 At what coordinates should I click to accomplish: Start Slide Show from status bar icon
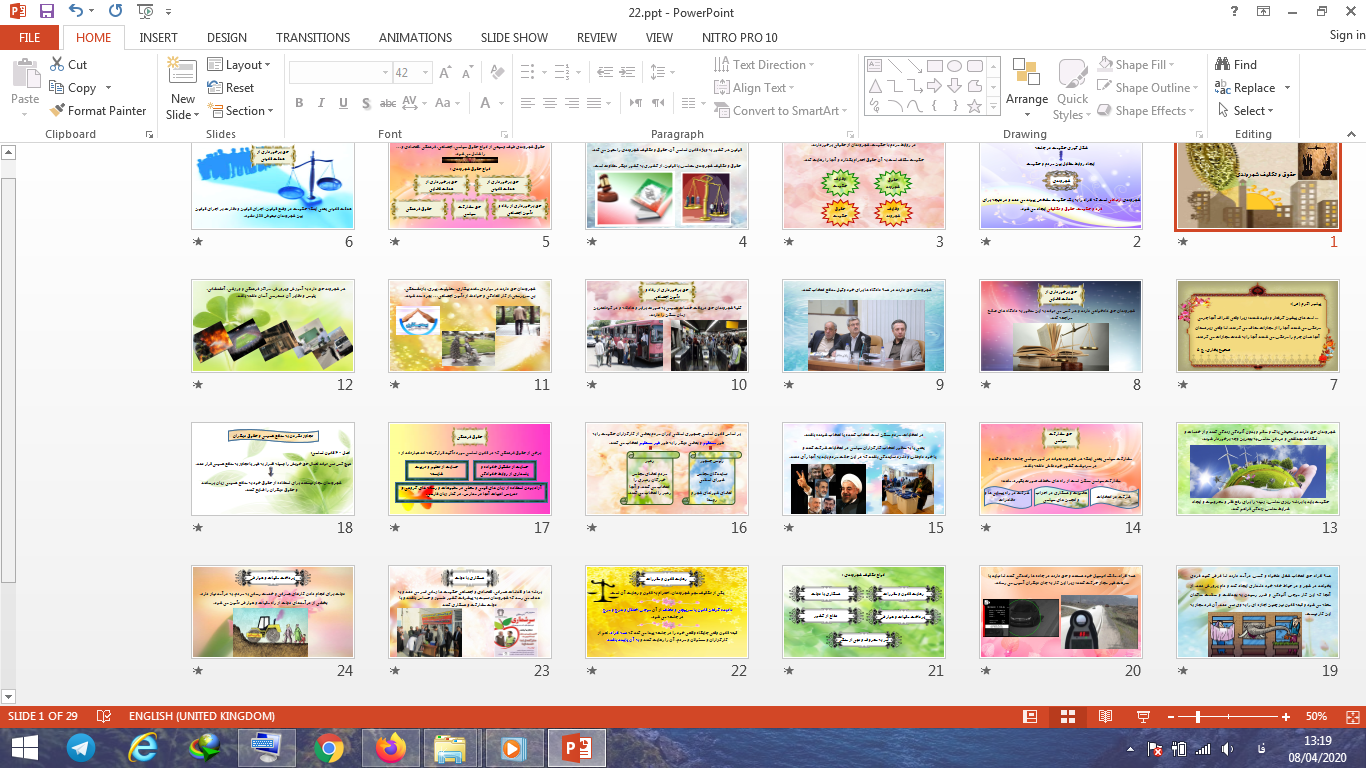[x=1142, y=717]
